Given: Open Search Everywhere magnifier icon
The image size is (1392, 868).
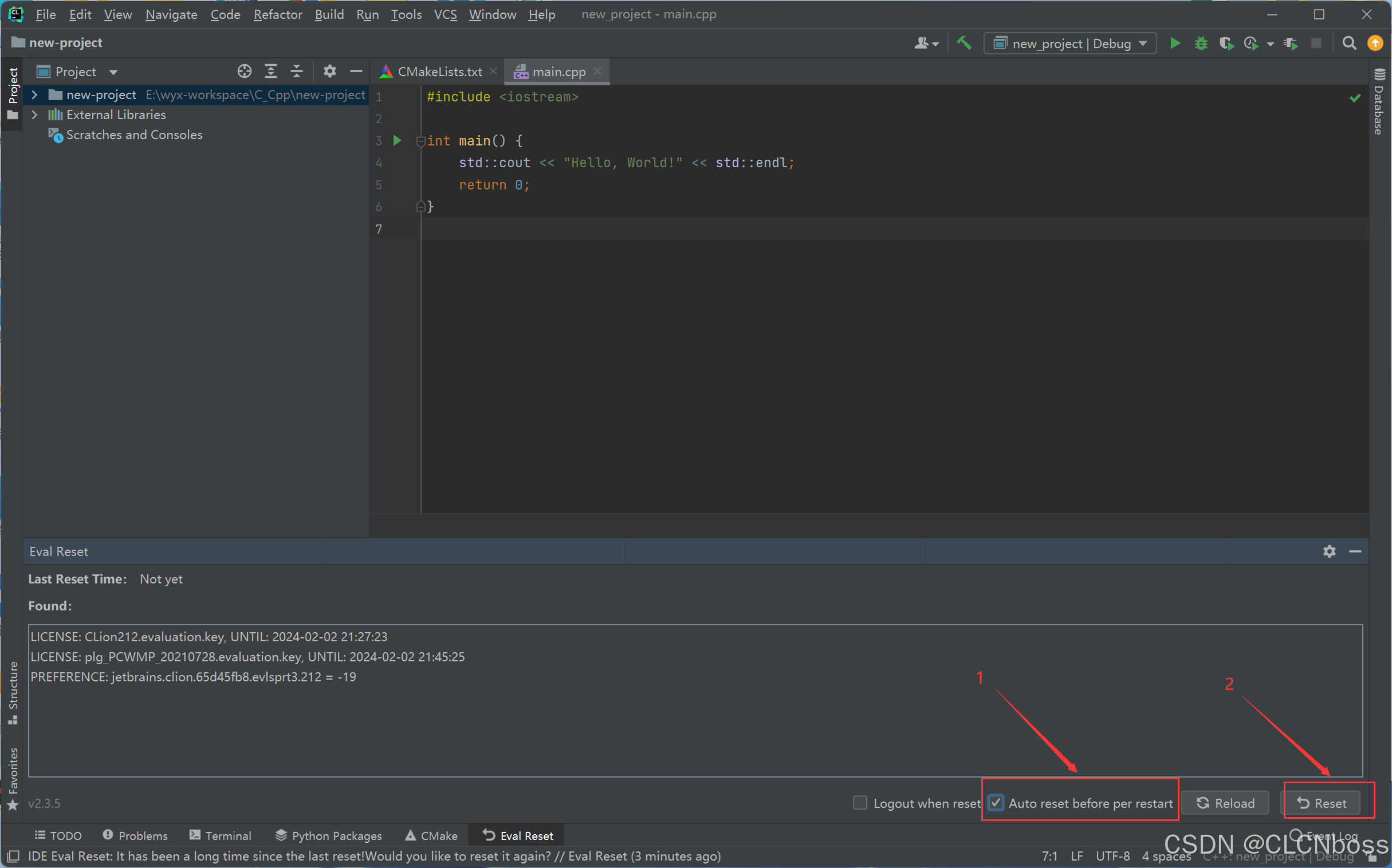Looking at the screenshot, I should 1349,44.
